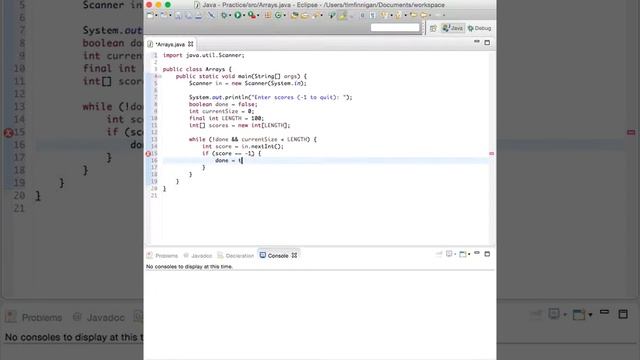The height and width of the screenshot is (360, 640).
Task: Open the External Tools dropdown arrow
Action: pyautogui.click(x=258, y=16)
